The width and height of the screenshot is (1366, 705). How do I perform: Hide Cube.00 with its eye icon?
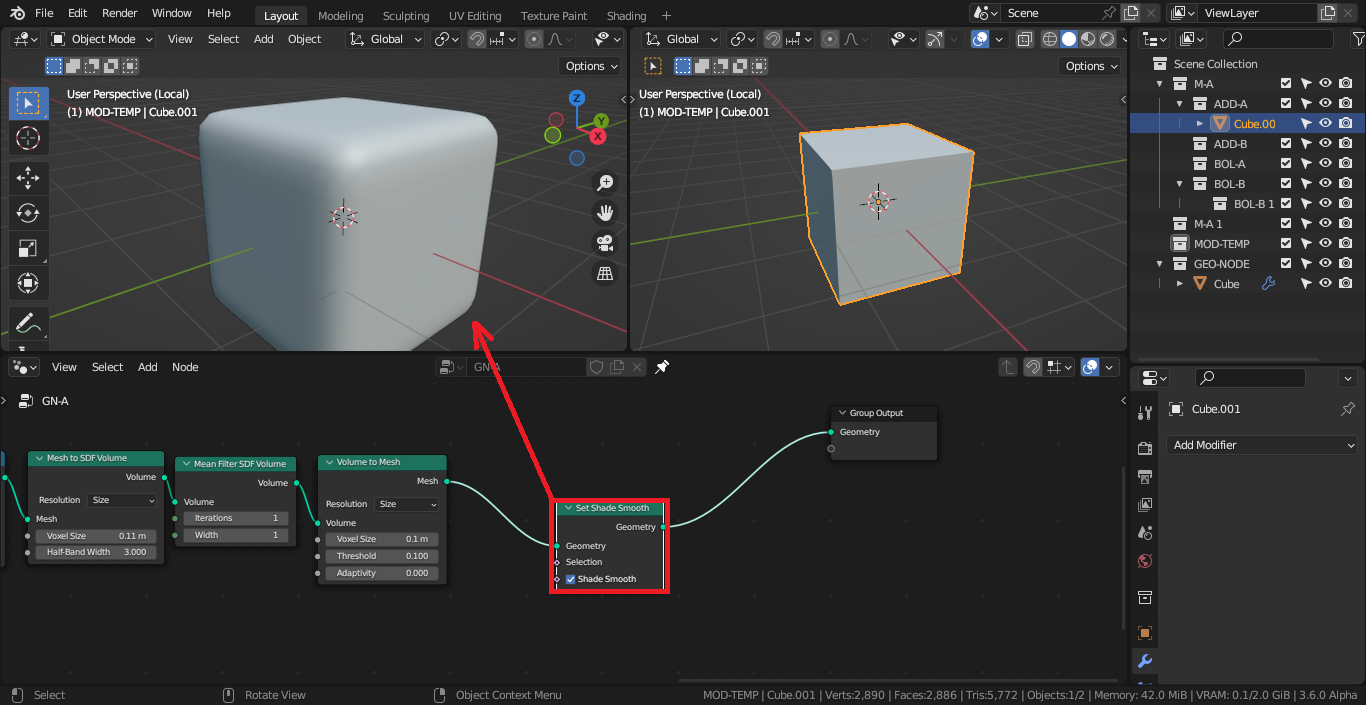click(1326, 123)
